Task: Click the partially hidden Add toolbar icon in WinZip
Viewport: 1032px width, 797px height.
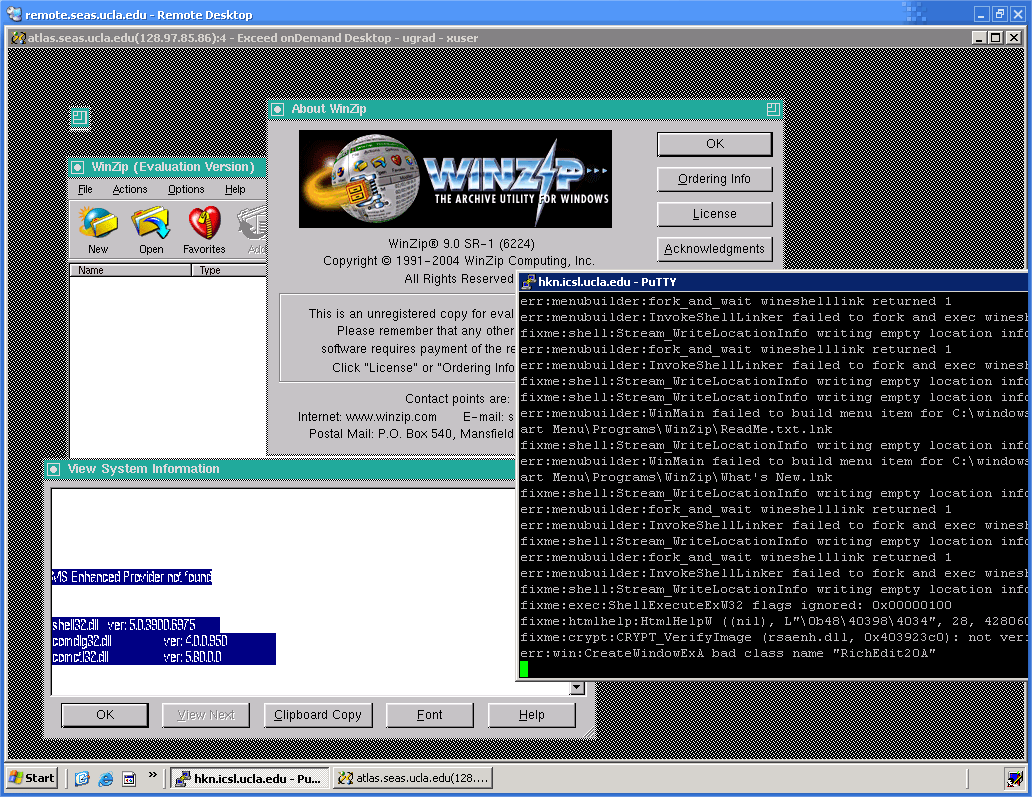Action: (253, 230)
